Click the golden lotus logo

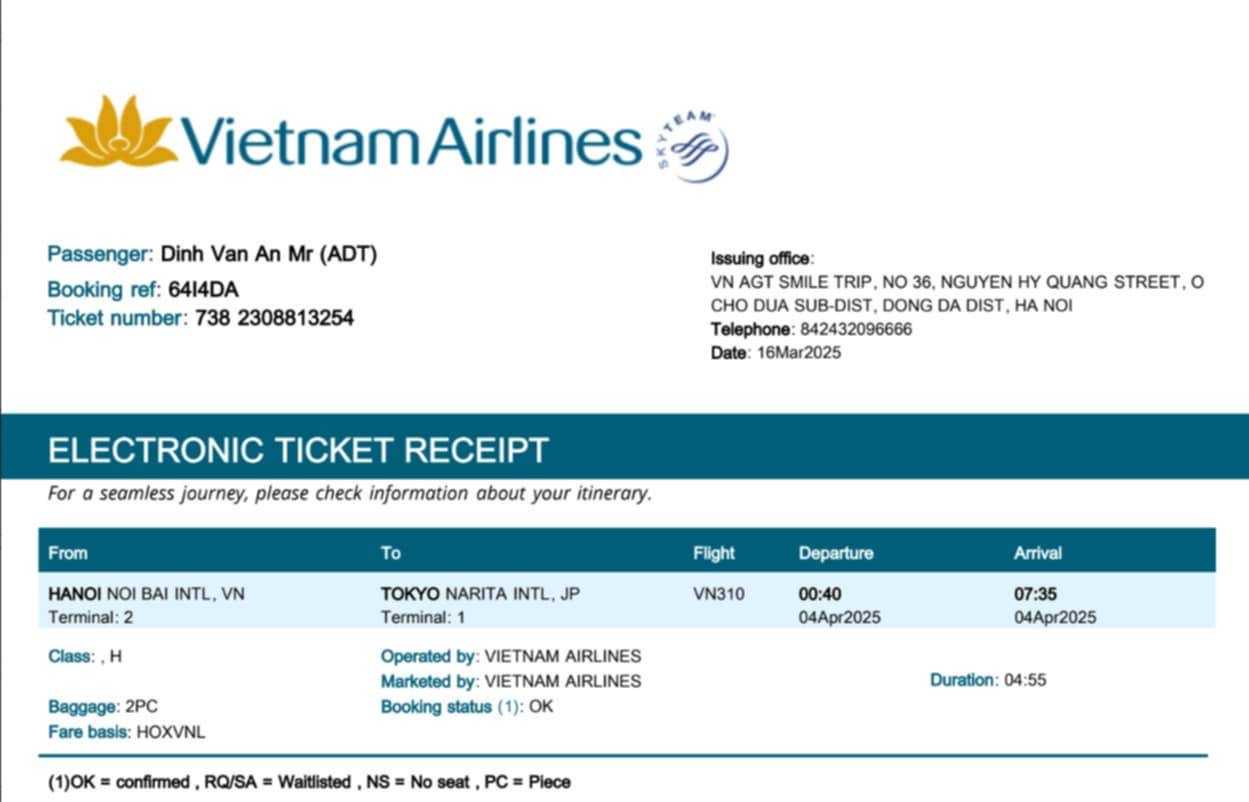(118, 133)
